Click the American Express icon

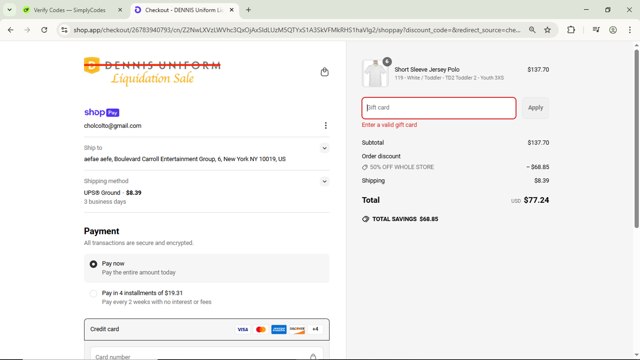click(x=279, y=329)
